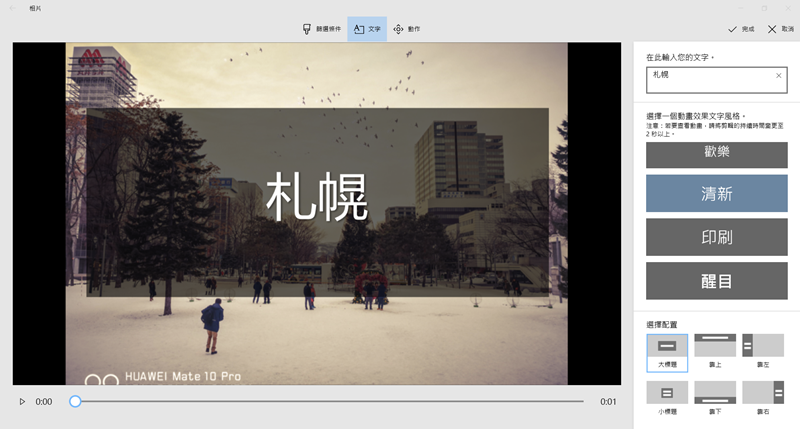
Task: Select the 靠右 right layout
Action: point(763,398)
